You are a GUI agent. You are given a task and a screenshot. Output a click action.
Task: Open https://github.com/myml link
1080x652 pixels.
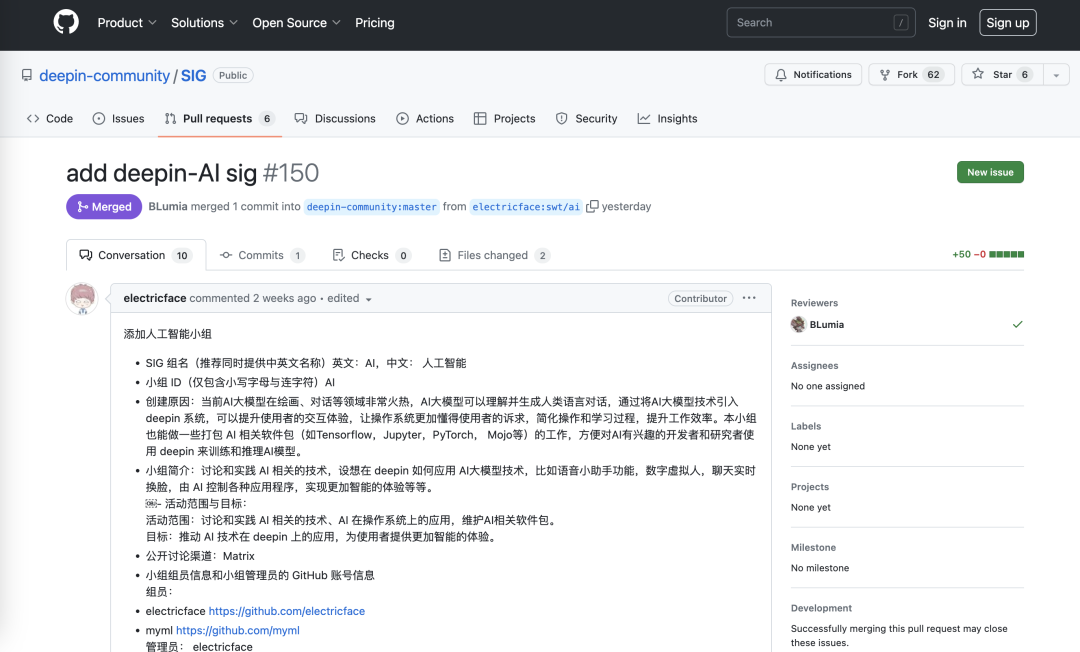coord(238,631)
